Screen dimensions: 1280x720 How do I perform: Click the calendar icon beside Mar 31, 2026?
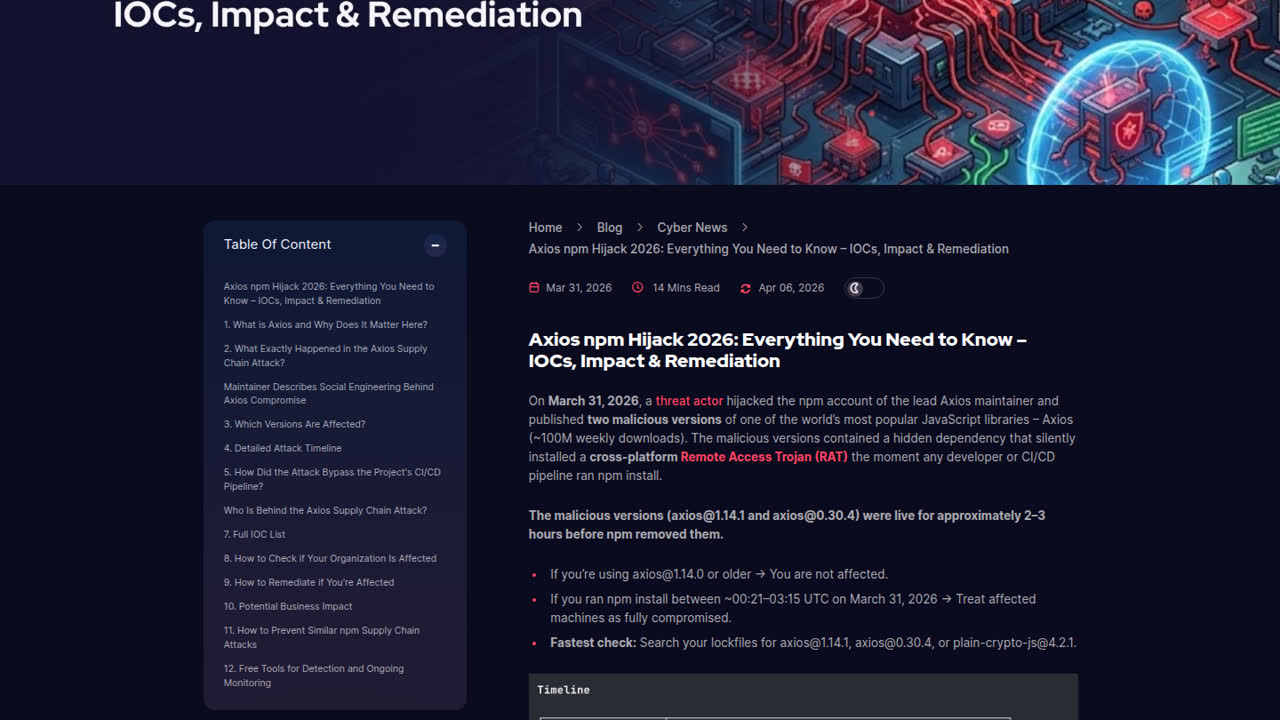point(534,288)
